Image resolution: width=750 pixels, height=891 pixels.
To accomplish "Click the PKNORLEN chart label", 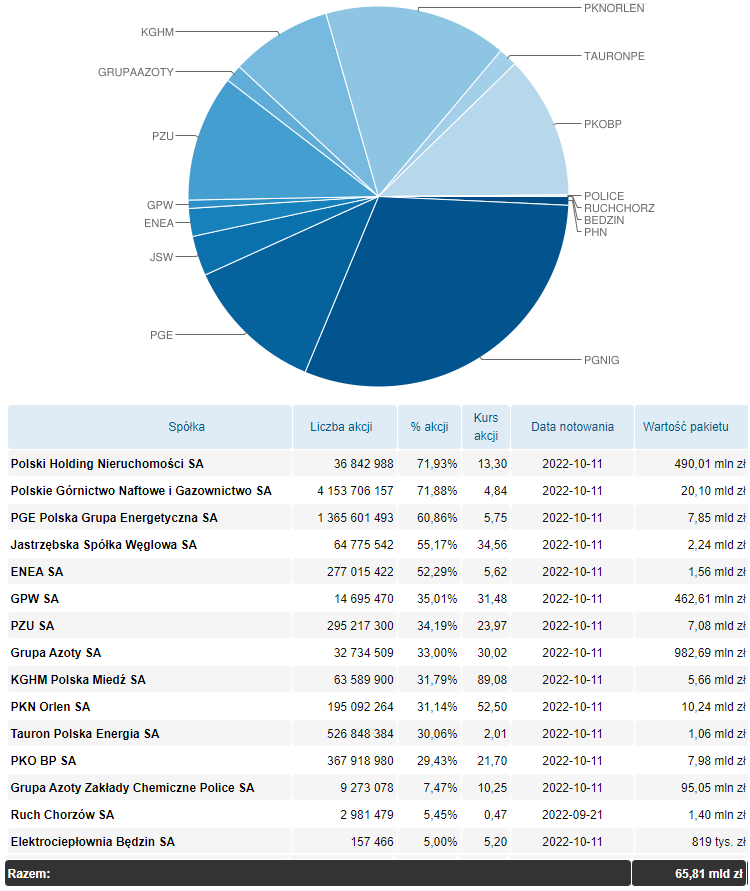I will pyautogui.click(x=614, y=8).
